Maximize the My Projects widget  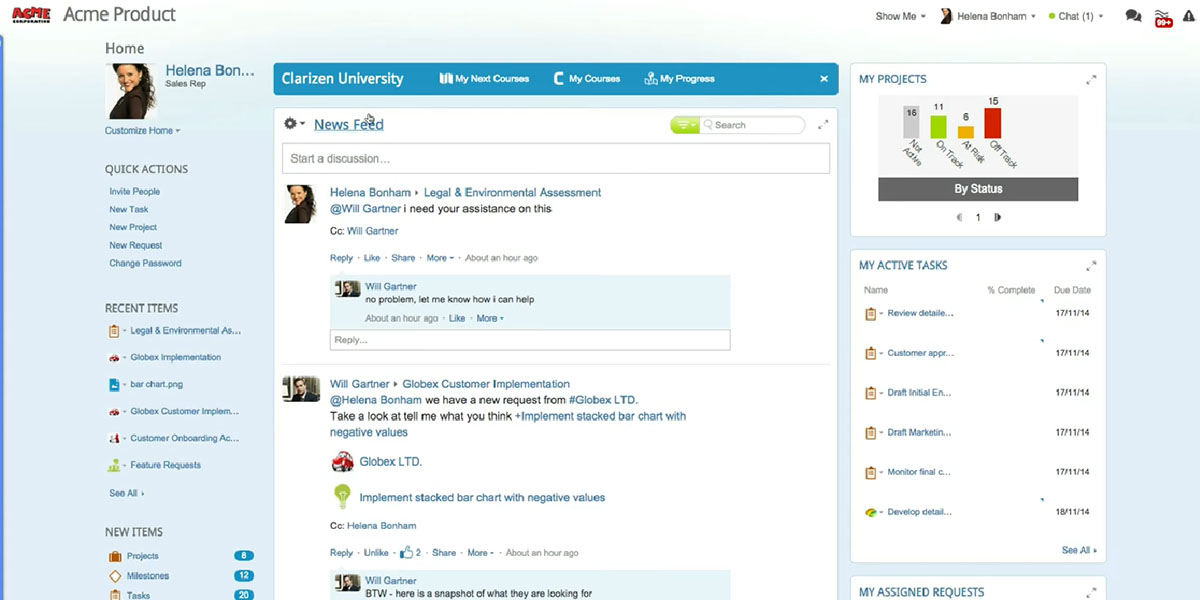pos(1091,80)
